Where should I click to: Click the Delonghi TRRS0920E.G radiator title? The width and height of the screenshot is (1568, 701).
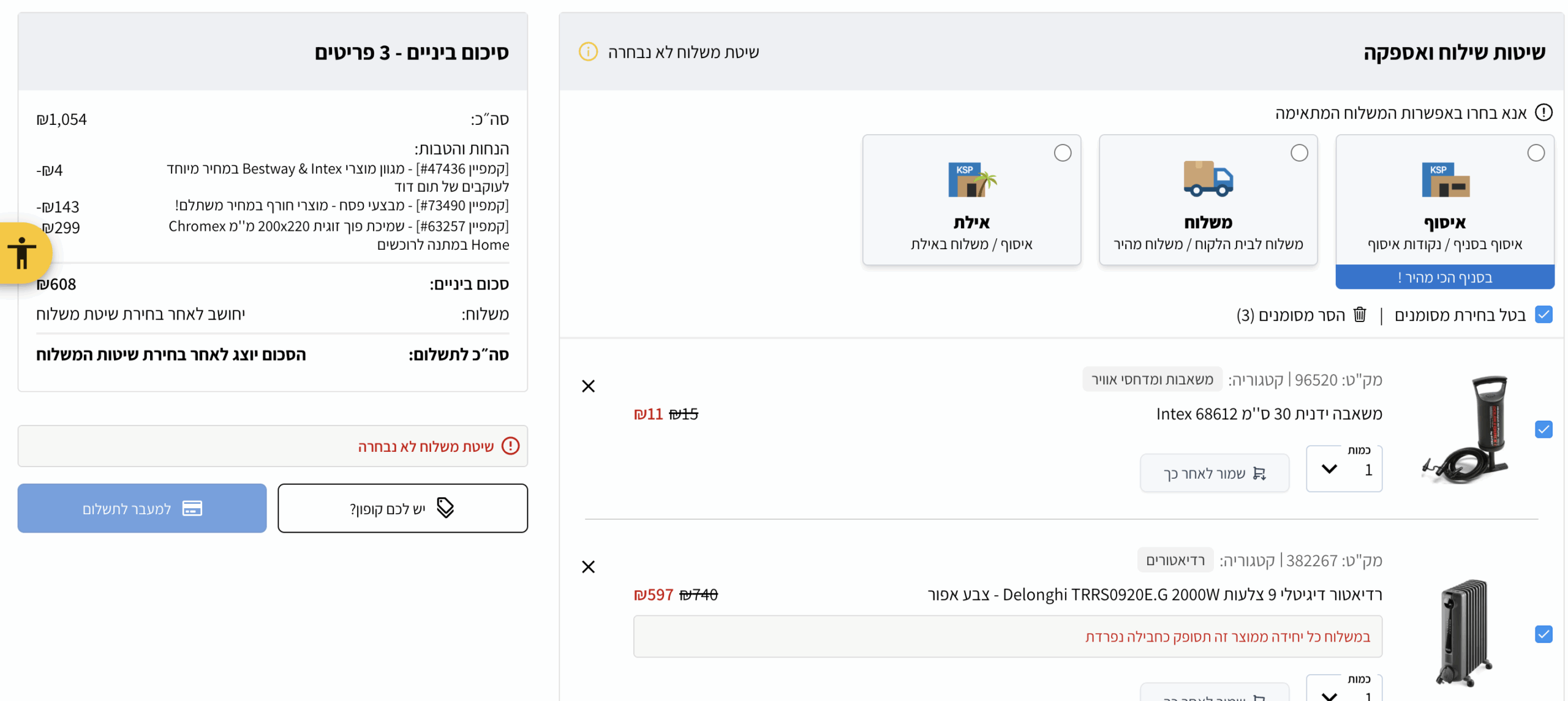coord(1154,594)
